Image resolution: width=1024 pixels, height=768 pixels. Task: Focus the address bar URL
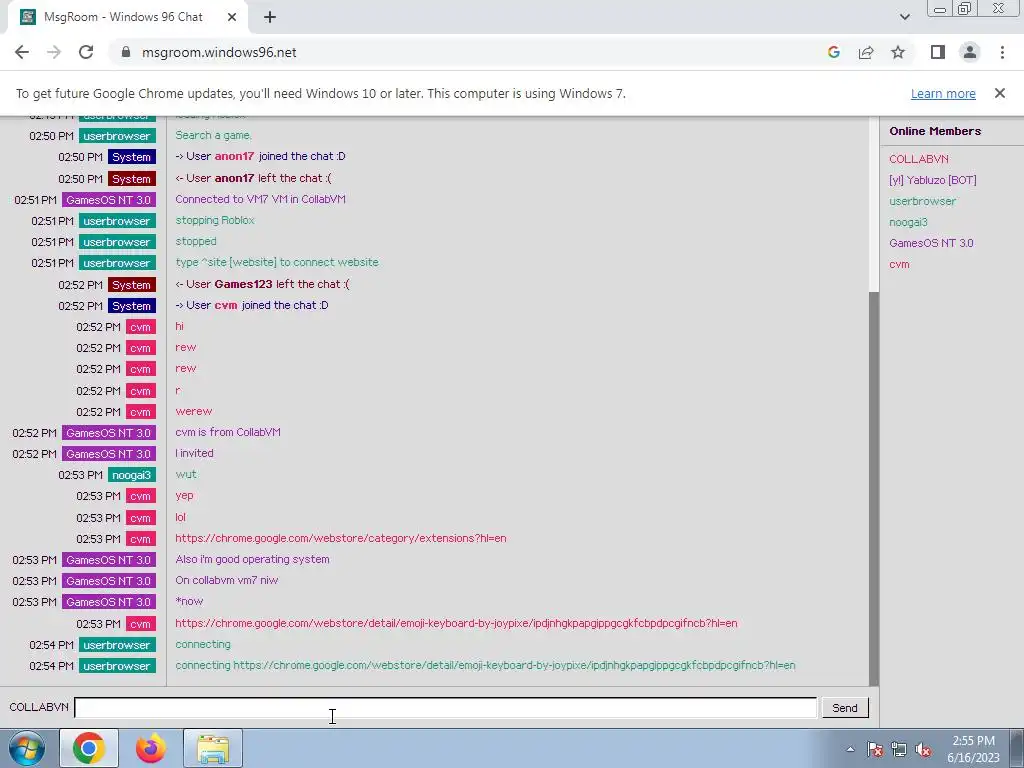point(219,52)
